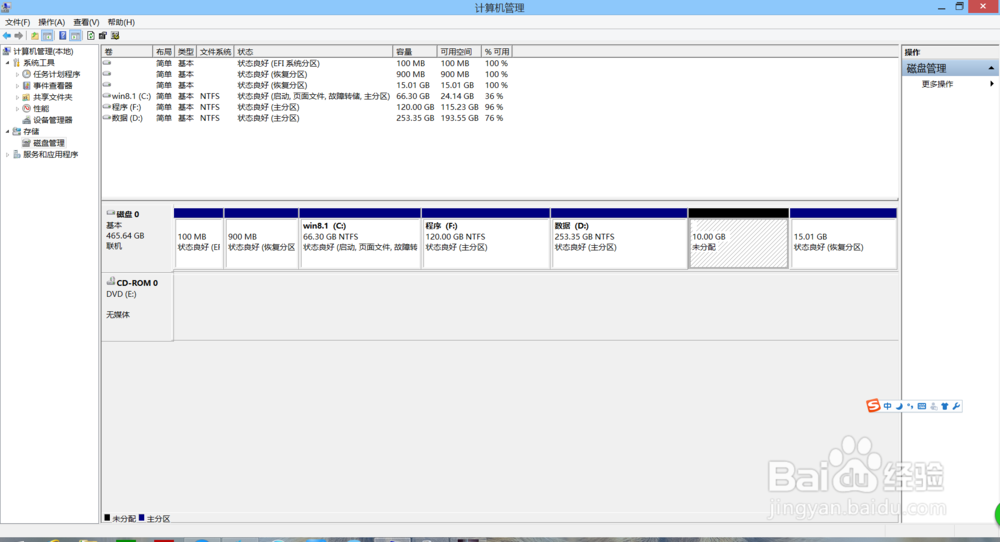Open the 查看(V) menu
This screenshot has width=1000, height=542.
(x=86, y=22)
